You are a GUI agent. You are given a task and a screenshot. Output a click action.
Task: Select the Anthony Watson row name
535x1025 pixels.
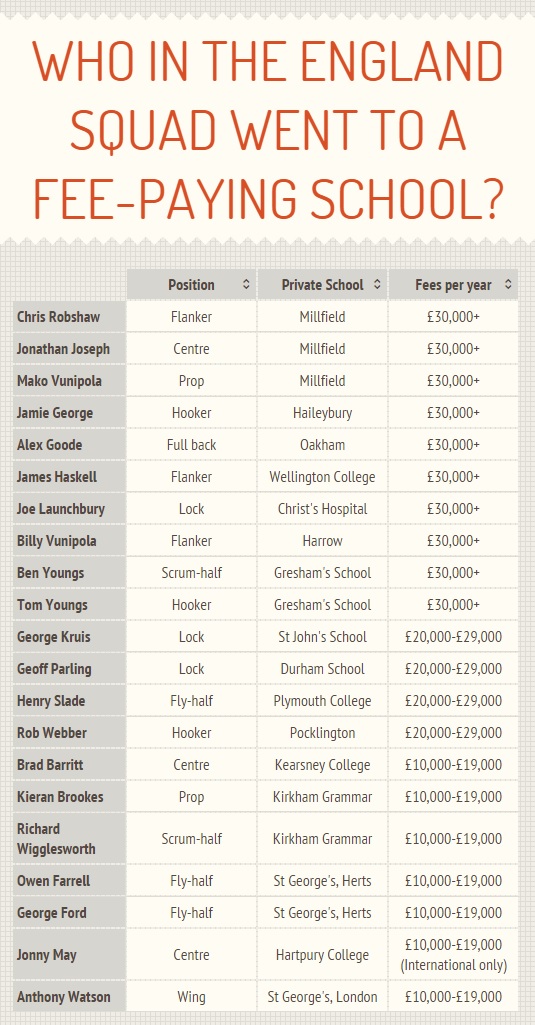tap(69, 998)
